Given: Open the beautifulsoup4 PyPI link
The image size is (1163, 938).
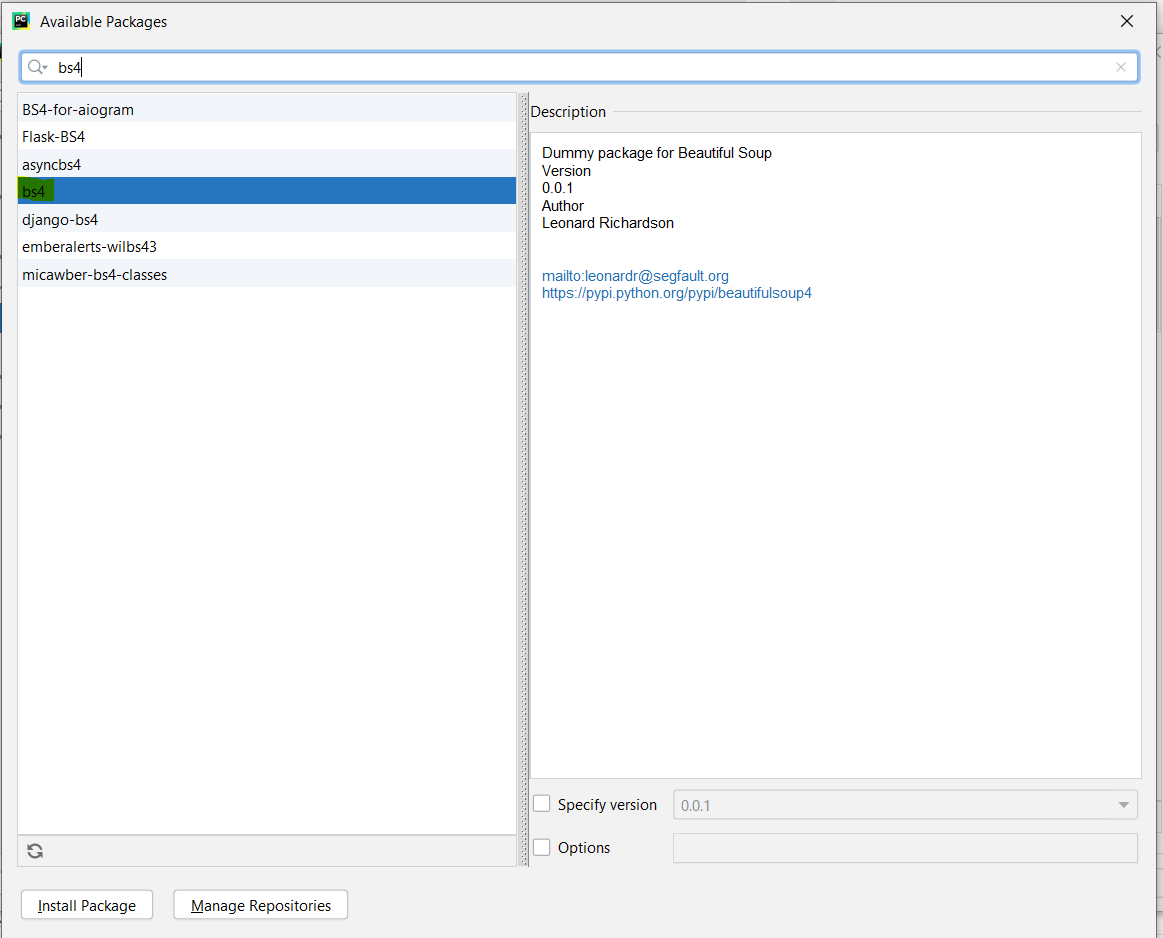Looking at the screenshot, I should [677, 292].
